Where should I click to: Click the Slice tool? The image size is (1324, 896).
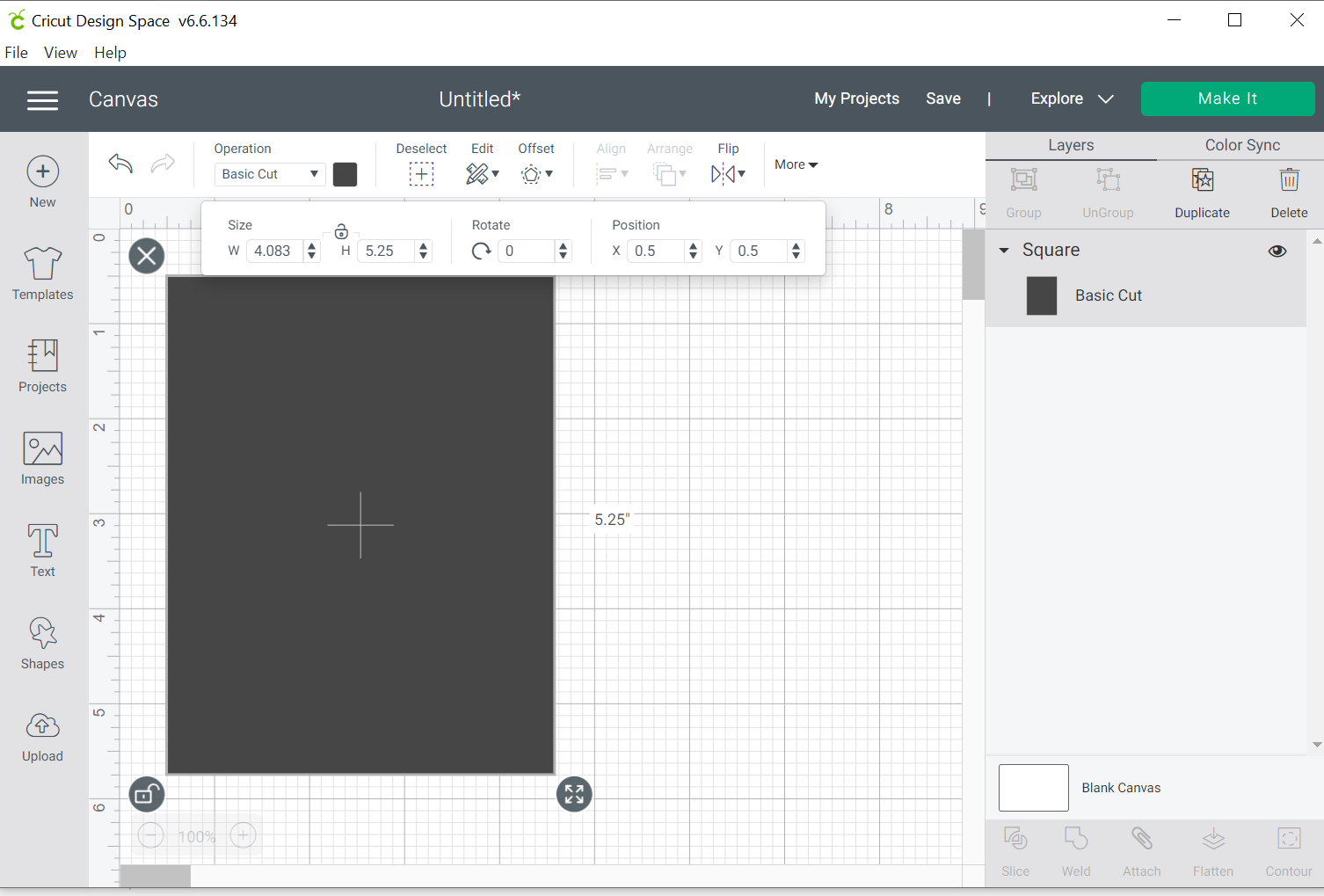1015,851
